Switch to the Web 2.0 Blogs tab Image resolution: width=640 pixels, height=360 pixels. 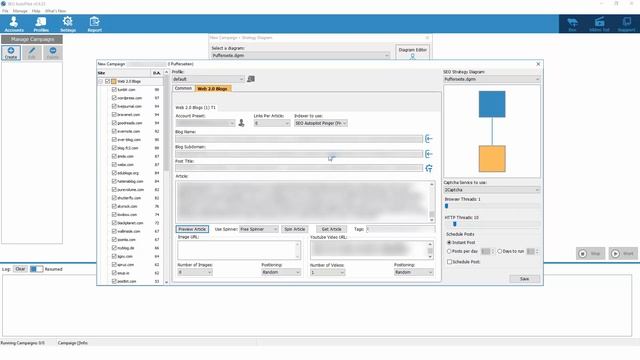point(213,89)
